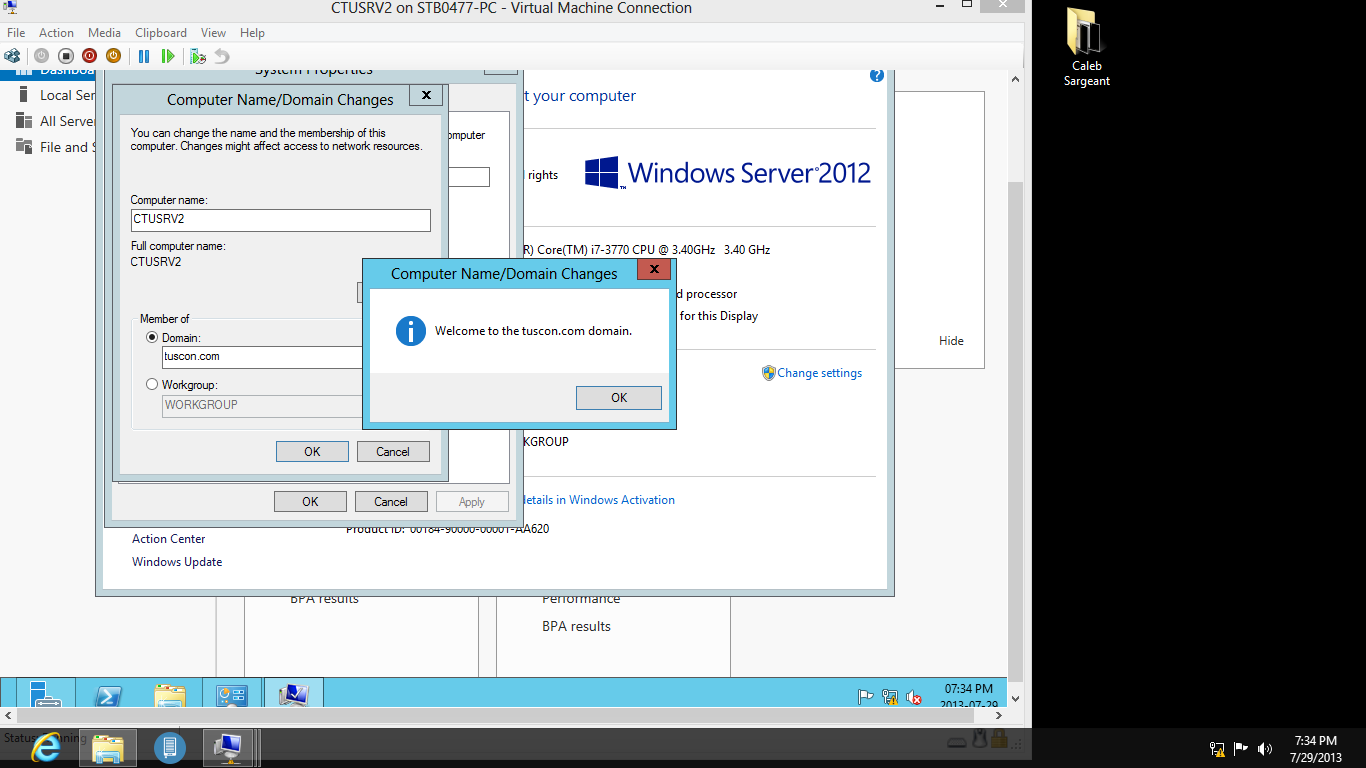Click the guest network tray icon
The width and height of the screenshot is (1366, 768).
click(890, 697)
